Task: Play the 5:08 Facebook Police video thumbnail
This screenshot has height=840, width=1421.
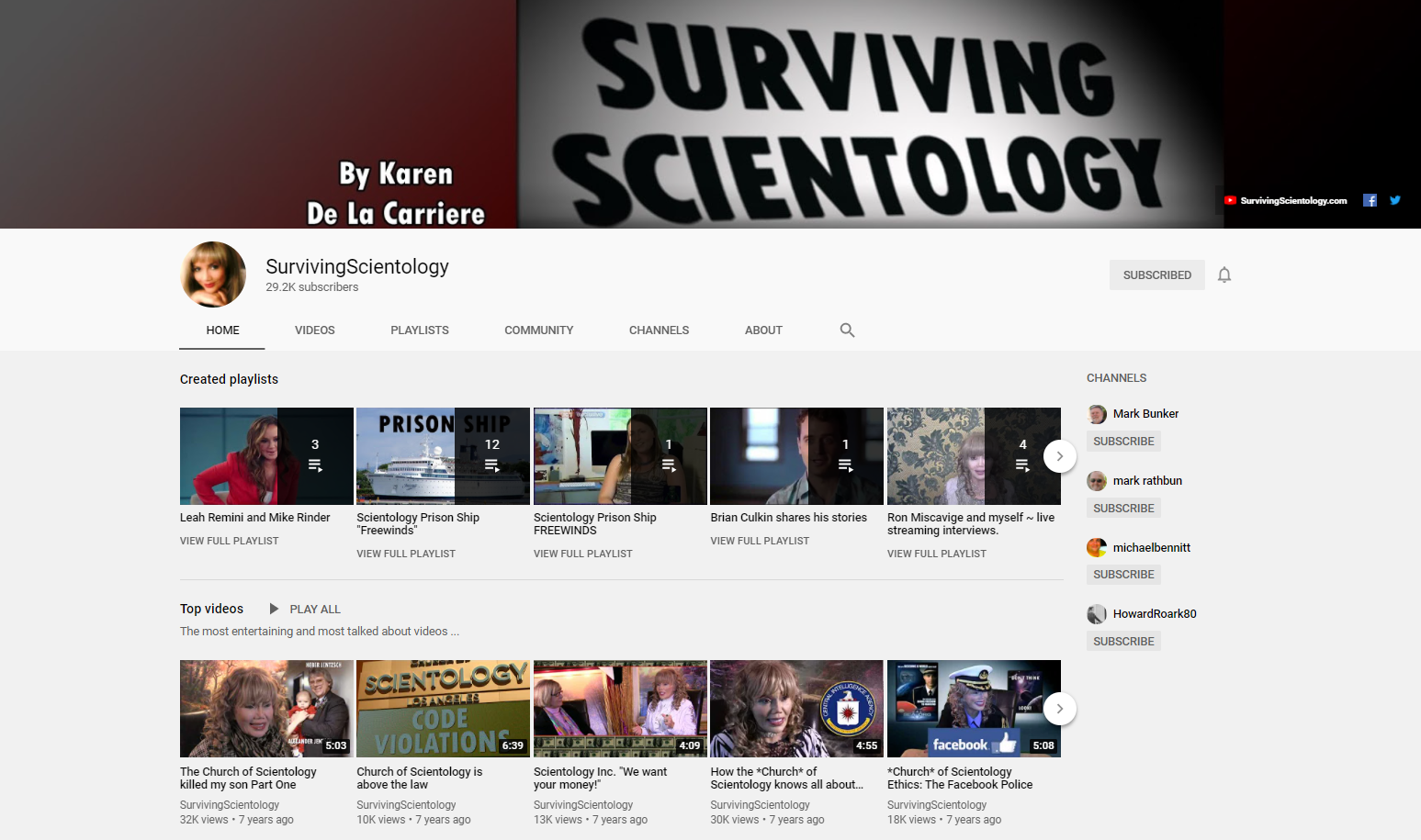Action: pyautogui.click(x=974, y=709)
